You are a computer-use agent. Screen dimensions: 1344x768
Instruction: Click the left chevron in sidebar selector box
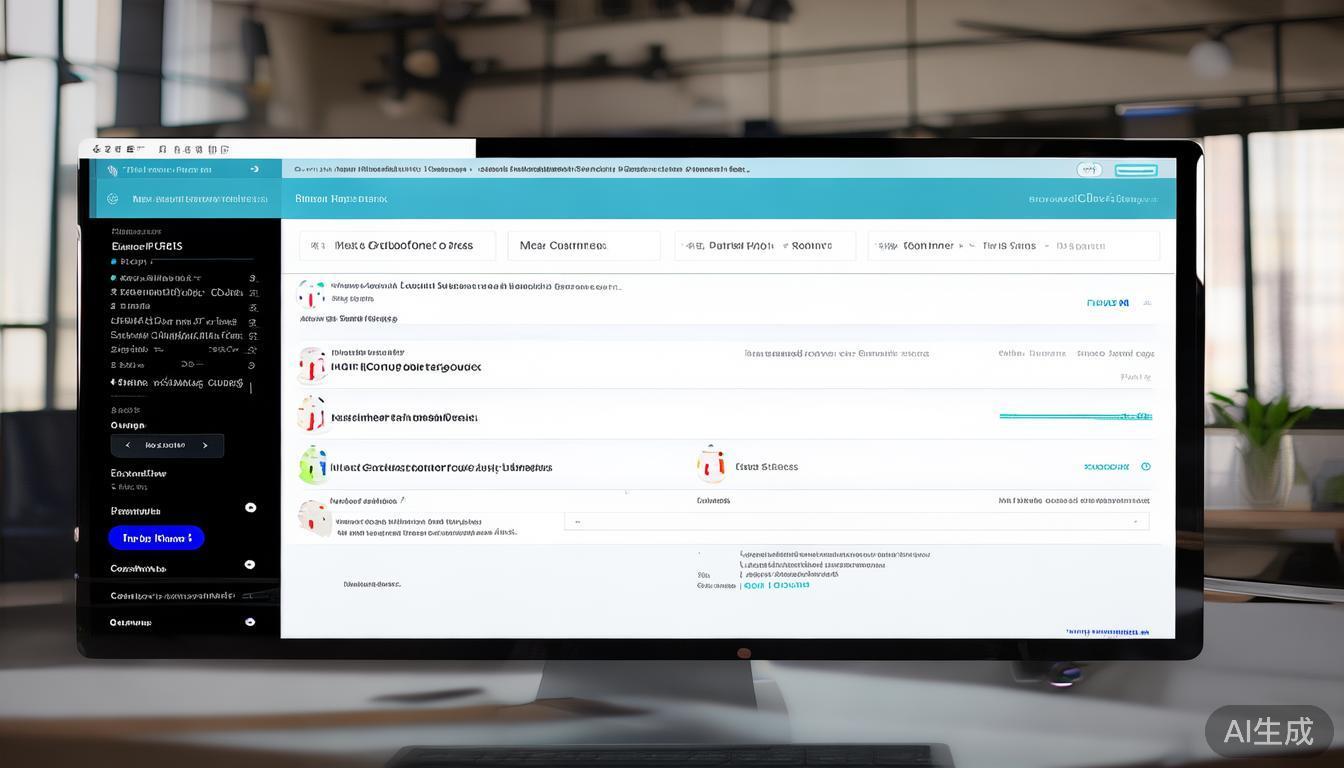pyautogui.click(x=127, y=445)
